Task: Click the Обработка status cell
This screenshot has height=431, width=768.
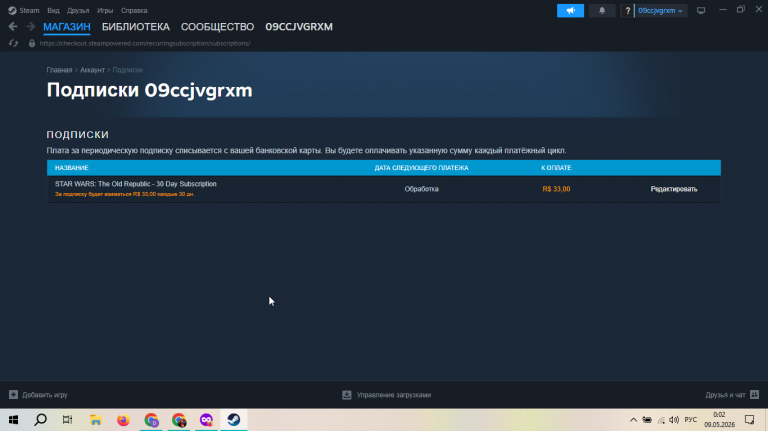Action: 421,189
